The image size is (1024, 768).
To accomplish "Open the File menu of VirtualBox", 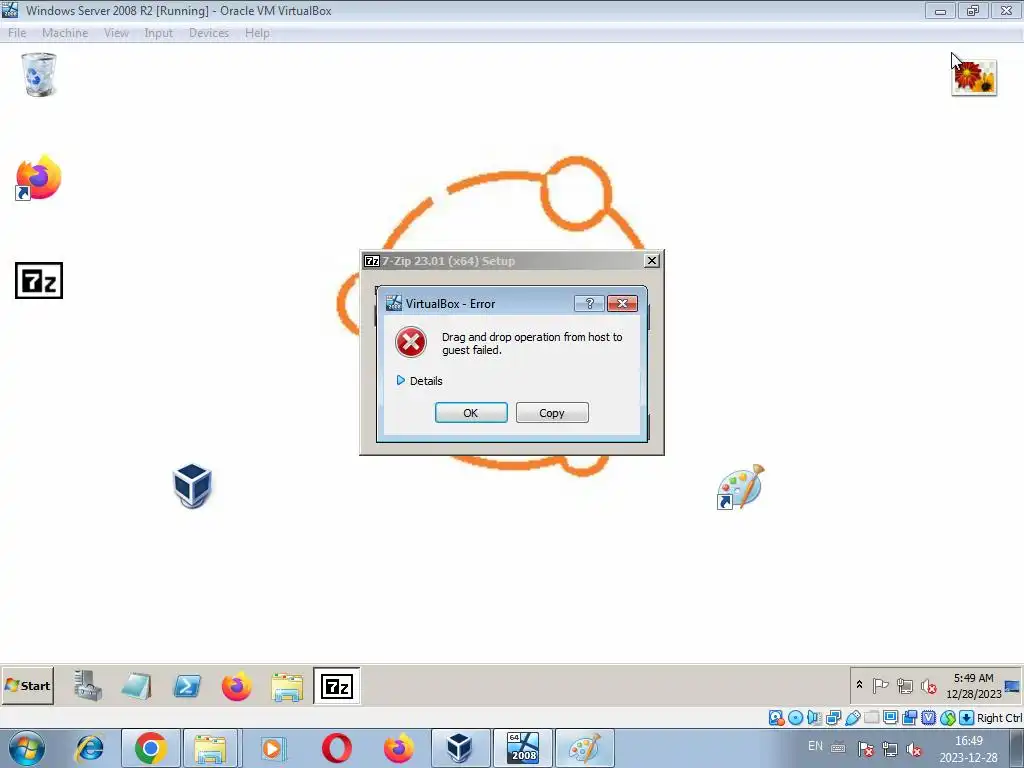I will point(17,33).
